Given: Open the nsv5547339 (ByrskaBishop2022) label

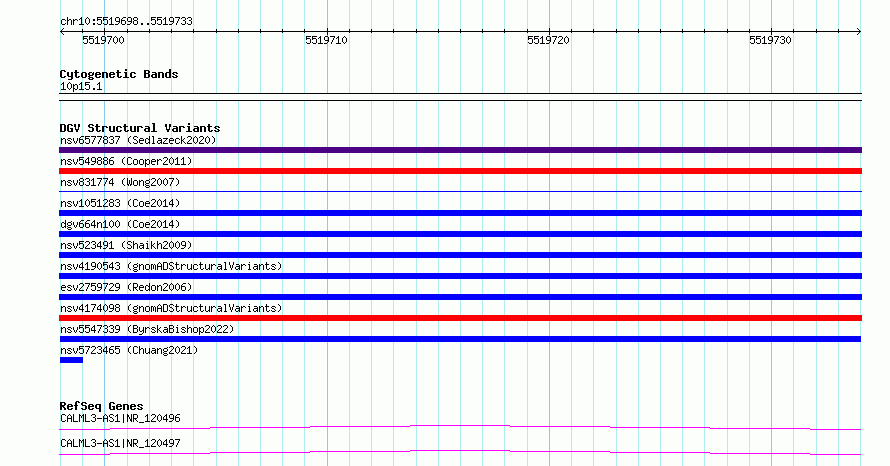Looking at the screenshot, I should (x=147, y=329).
